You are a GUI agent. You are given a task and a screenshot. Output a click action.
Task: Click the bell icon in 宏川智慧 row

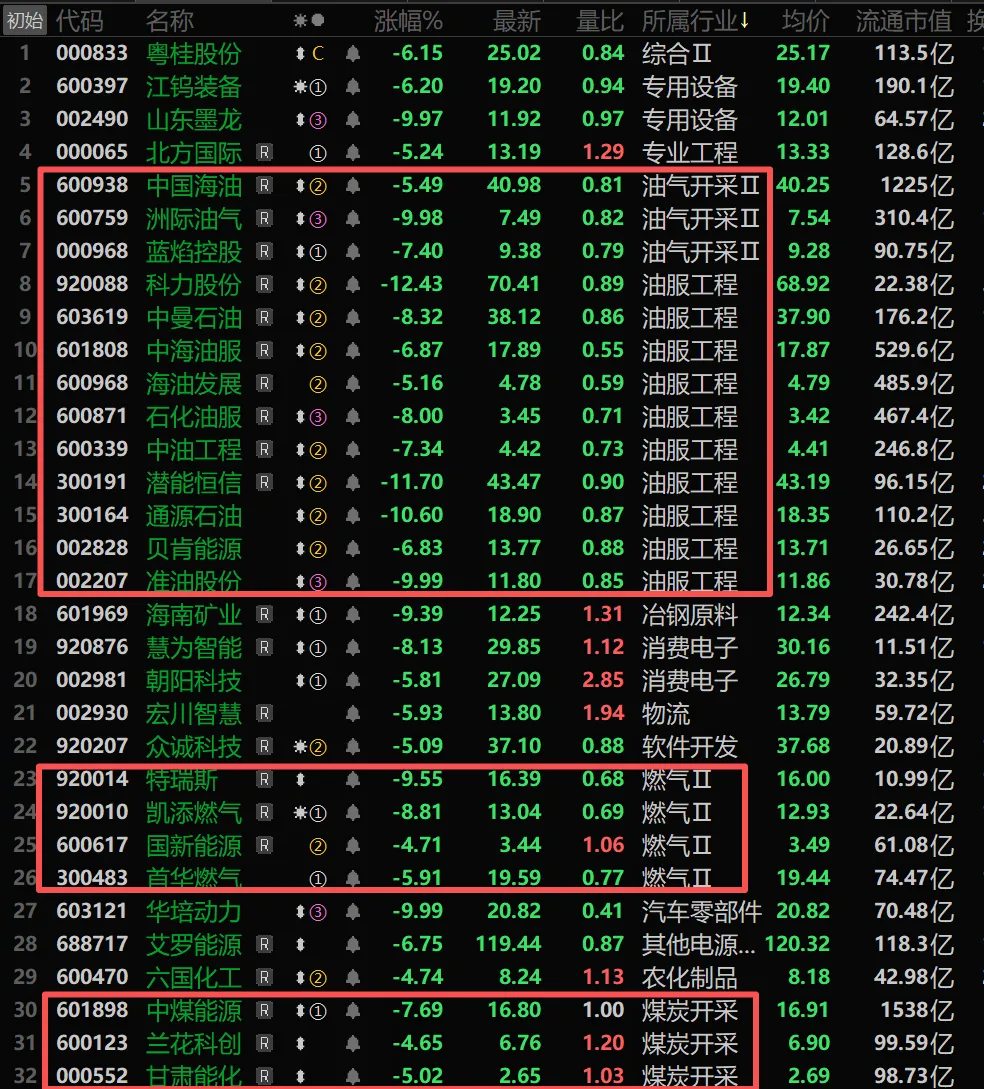353,713
